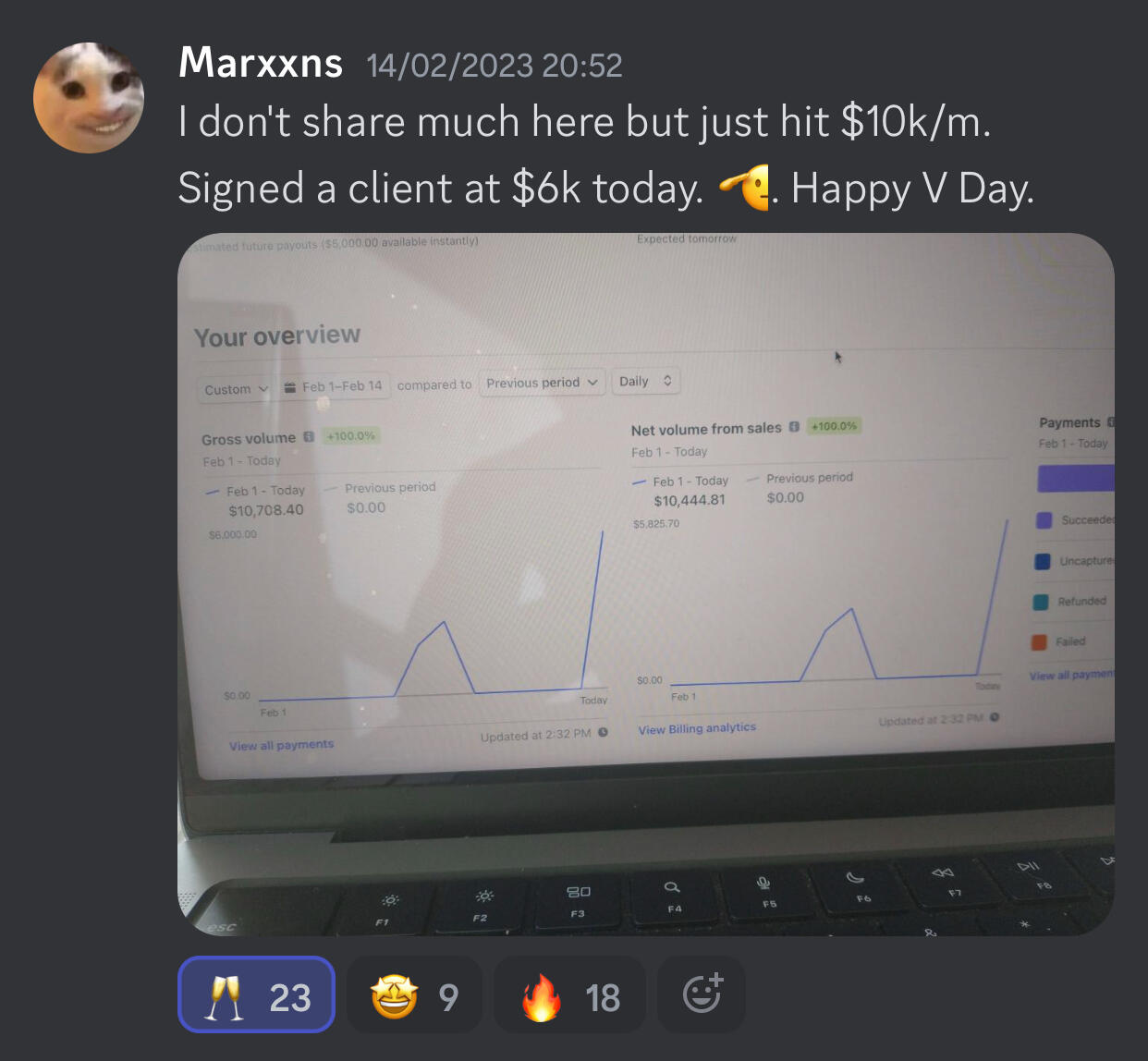Open the View Billing analytics link
The height and width of the screenshot is (1061, 1148).
click(697, 728)
